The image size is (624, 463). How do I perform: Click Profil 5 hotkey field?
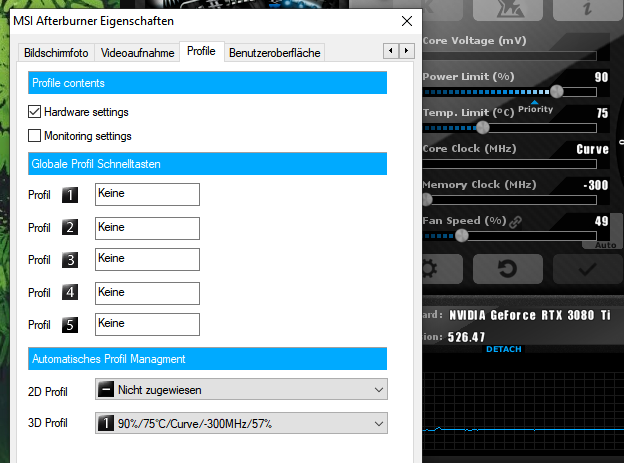tap(147, 324)
